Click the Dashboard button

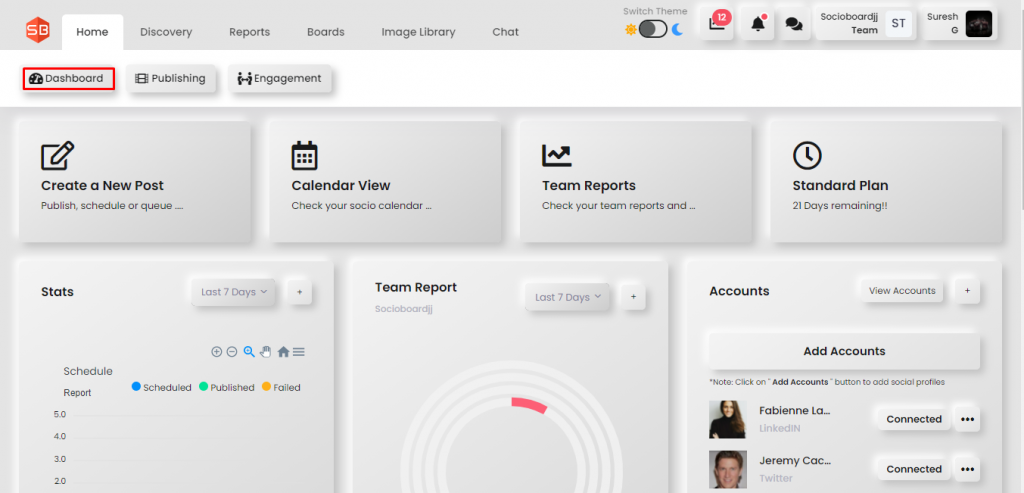pyautogui.click(x=69, y=78)
